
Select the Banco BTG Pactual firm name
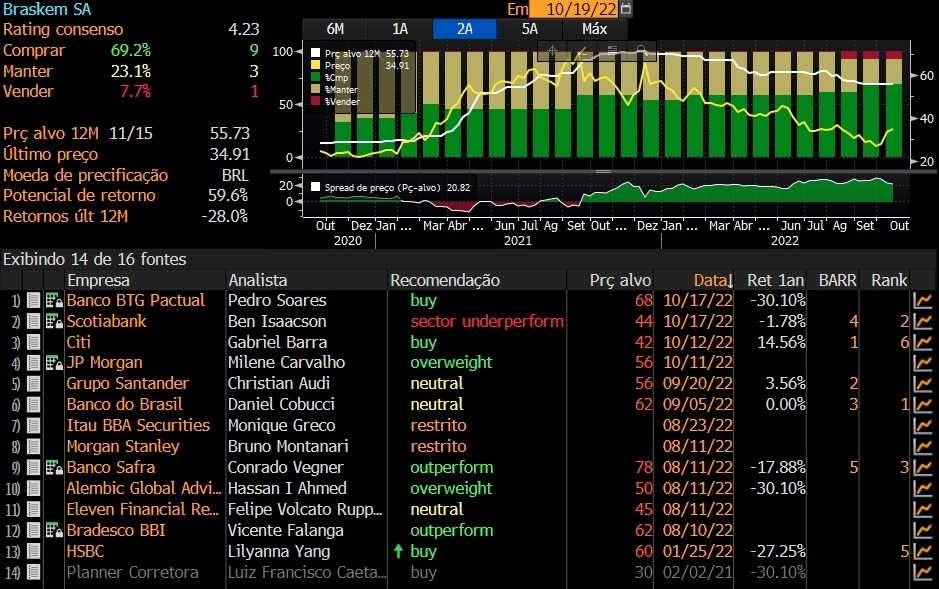point(135,300)
